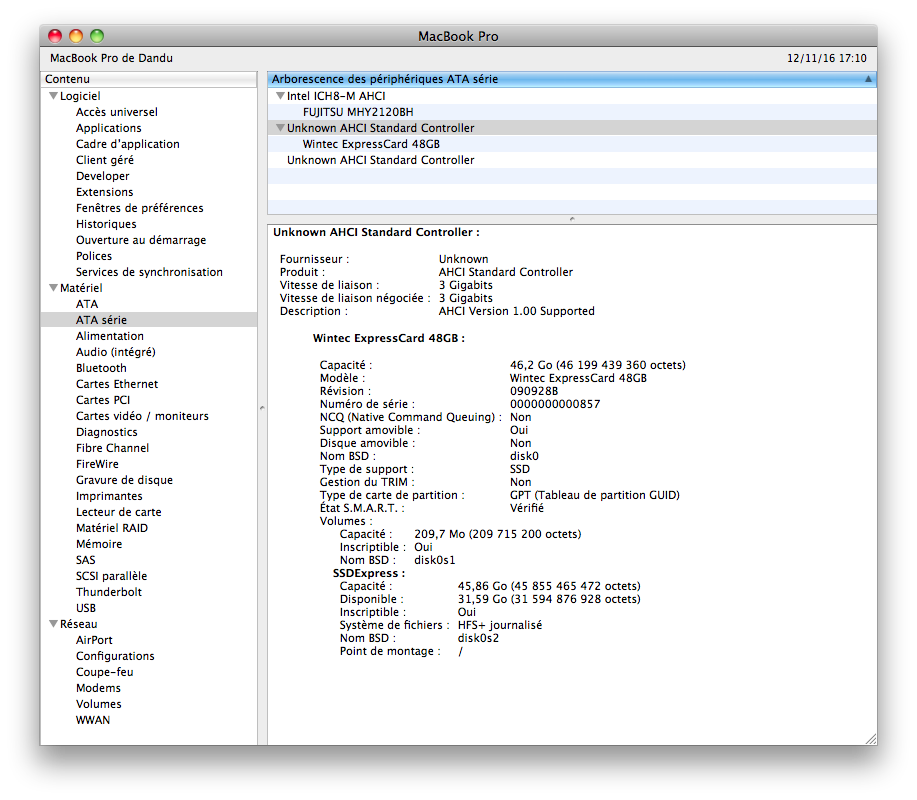
Task: Select the Thunderbolt entry
Action: 109,592
